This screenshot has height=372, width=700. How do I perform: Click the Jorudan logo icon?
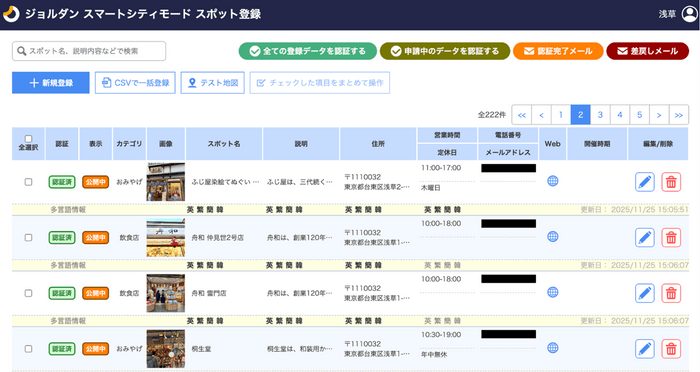[x=11, y=14]
